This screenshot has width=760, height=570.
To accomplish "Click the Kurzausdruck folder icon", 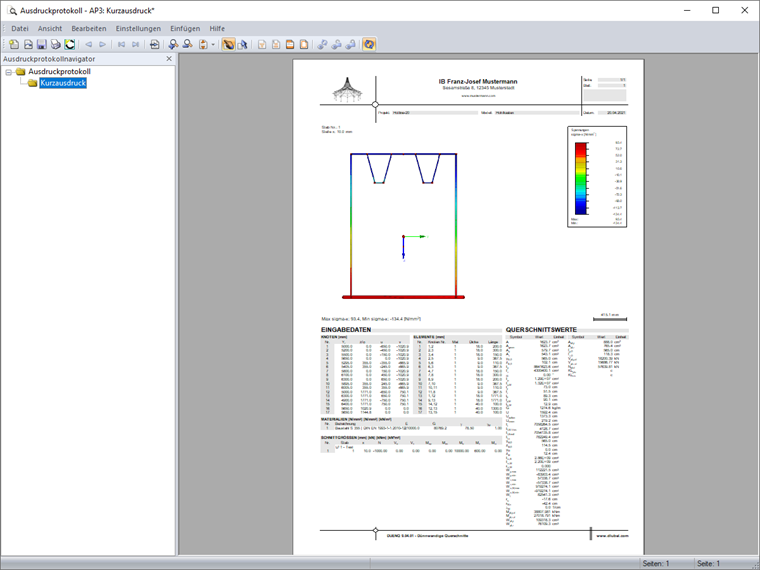I will coord(32,83).
